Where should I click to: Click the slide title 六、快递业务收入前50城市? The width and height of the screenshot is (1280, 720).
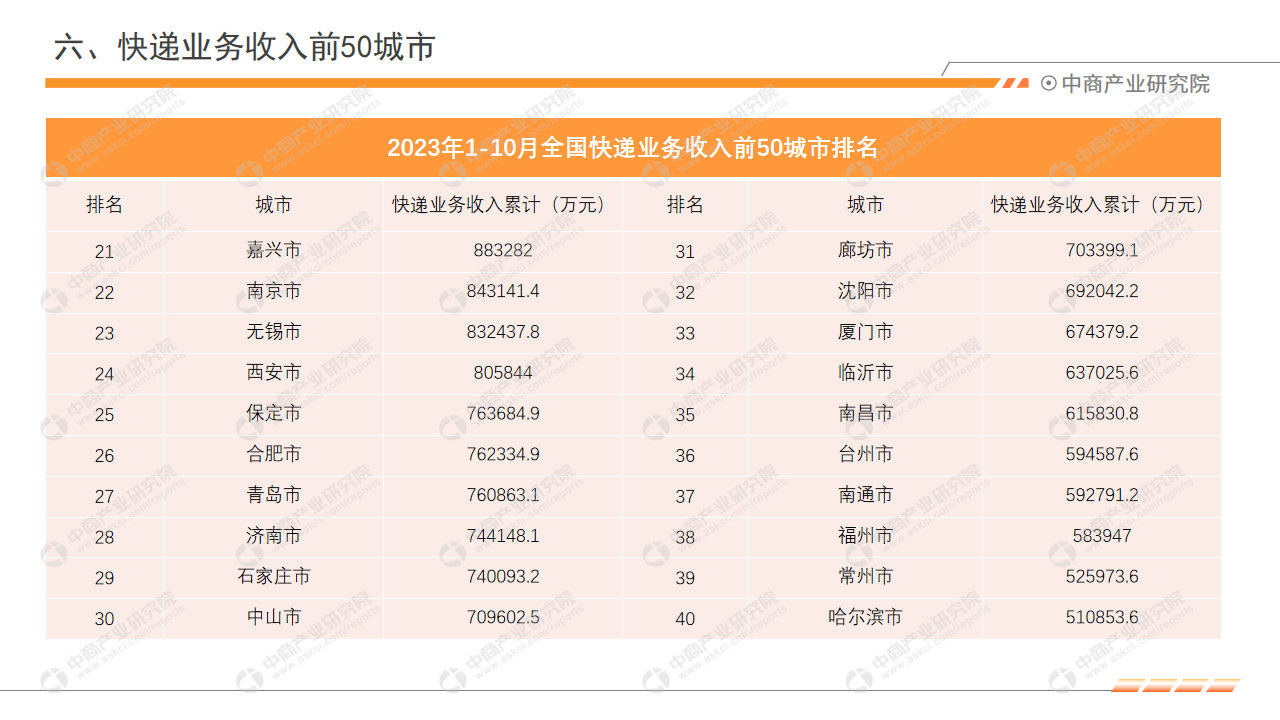(x=245, y=47)
